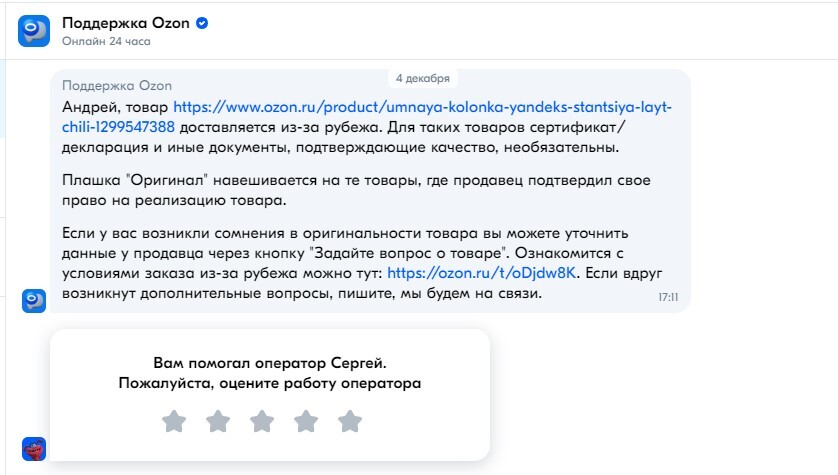
Task: Click the 4 декабря date label
Action: point(423,78)
